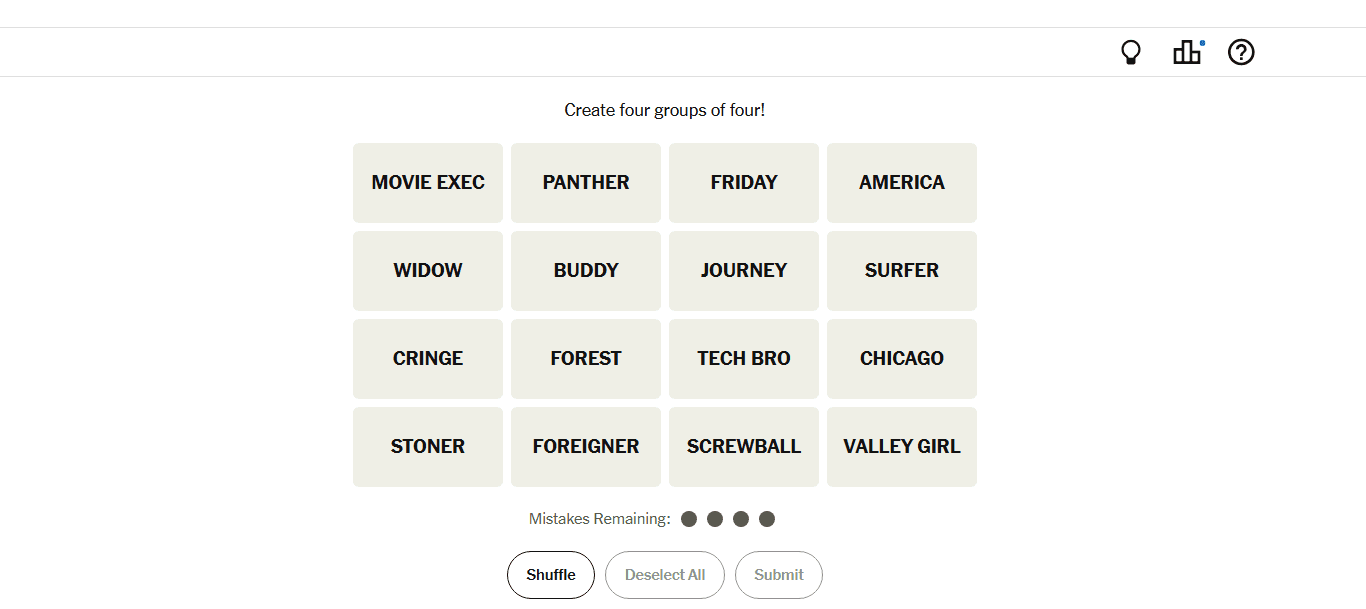Select the JOURNEY word tile

point(744,271)
